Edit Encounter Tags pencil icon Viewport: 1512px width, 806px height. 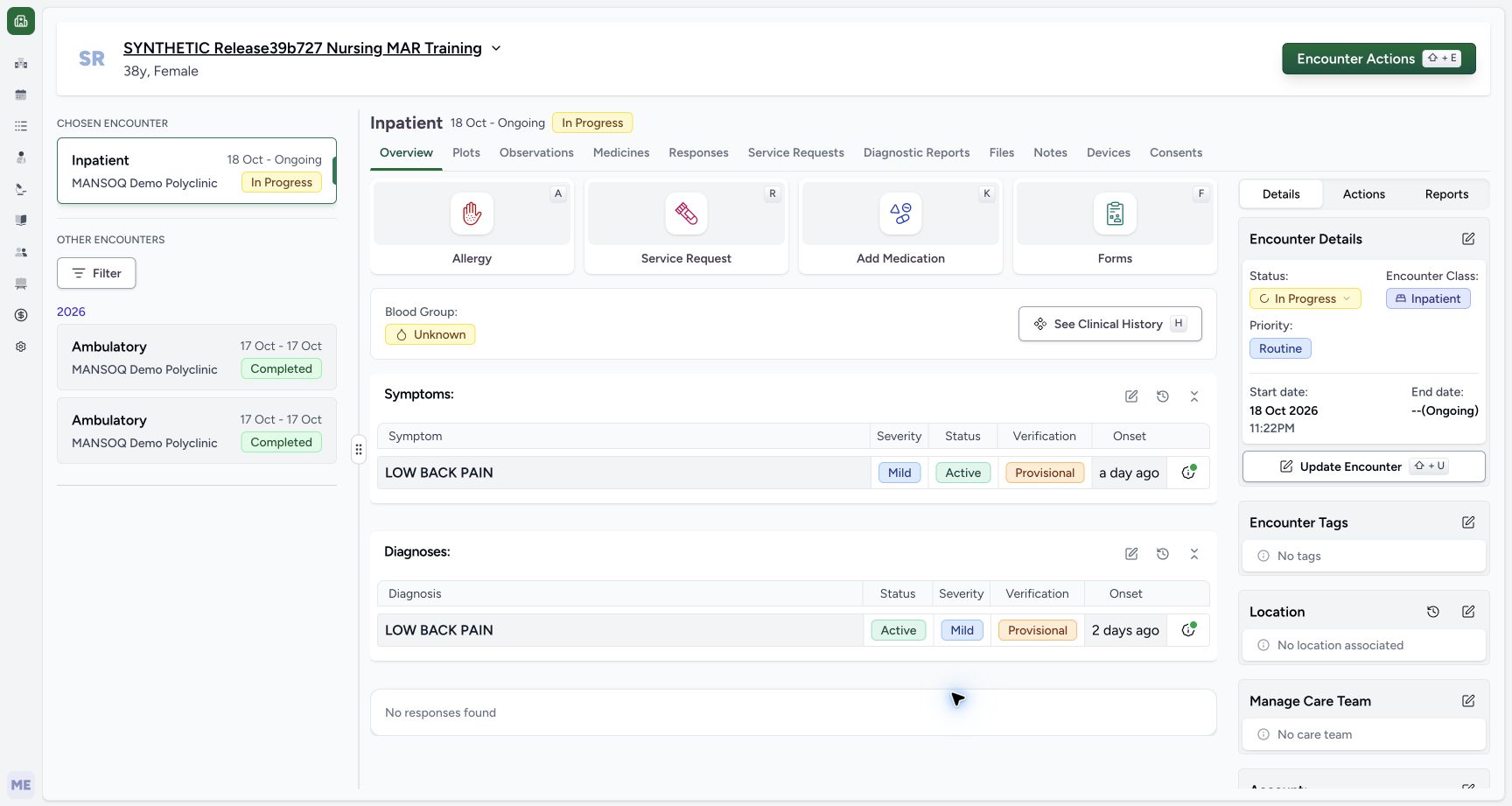point(1468,522)
